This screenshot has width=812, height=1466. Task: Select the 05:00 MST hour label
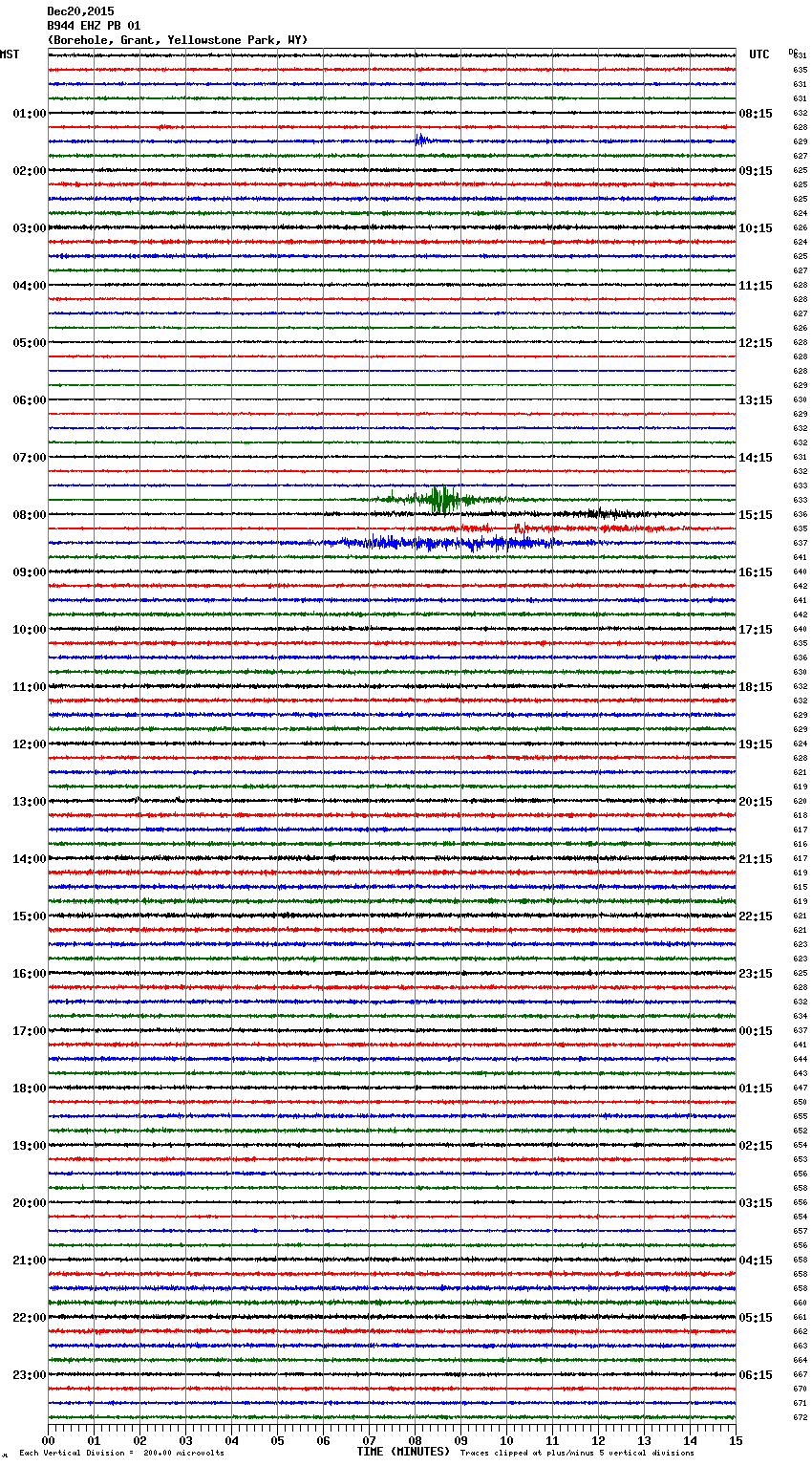(x=30, y=343)
